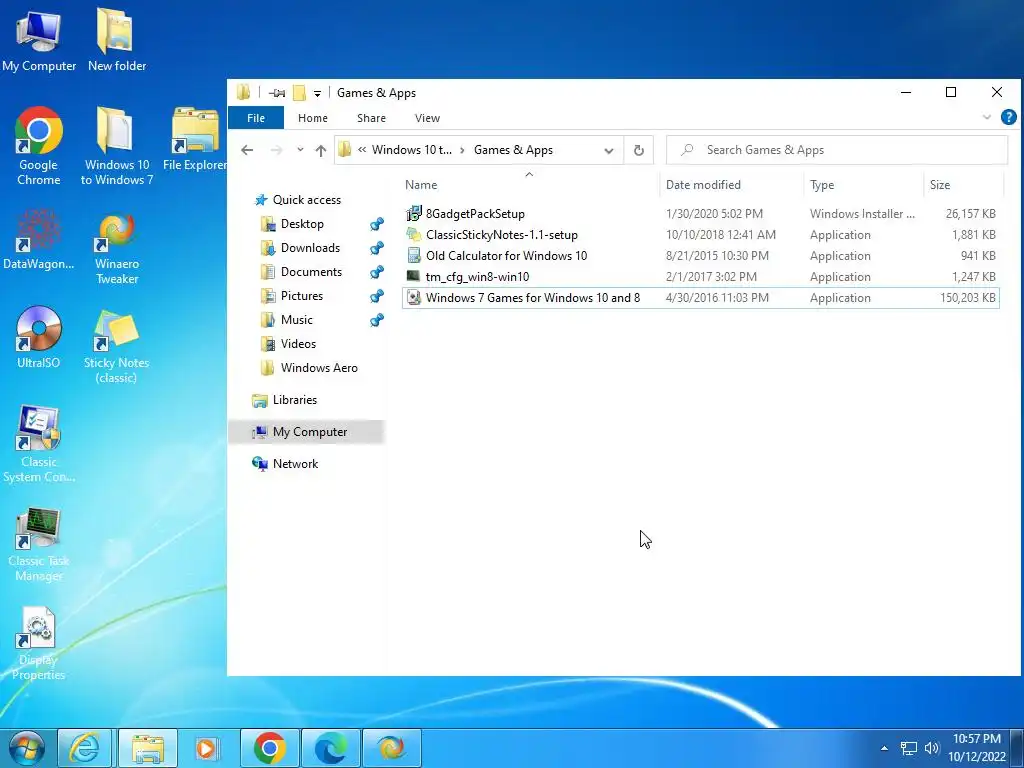Launch Microsoft Edge from taskbar
The width and height of the screenshot is (1024, 768).
[331, 748]
